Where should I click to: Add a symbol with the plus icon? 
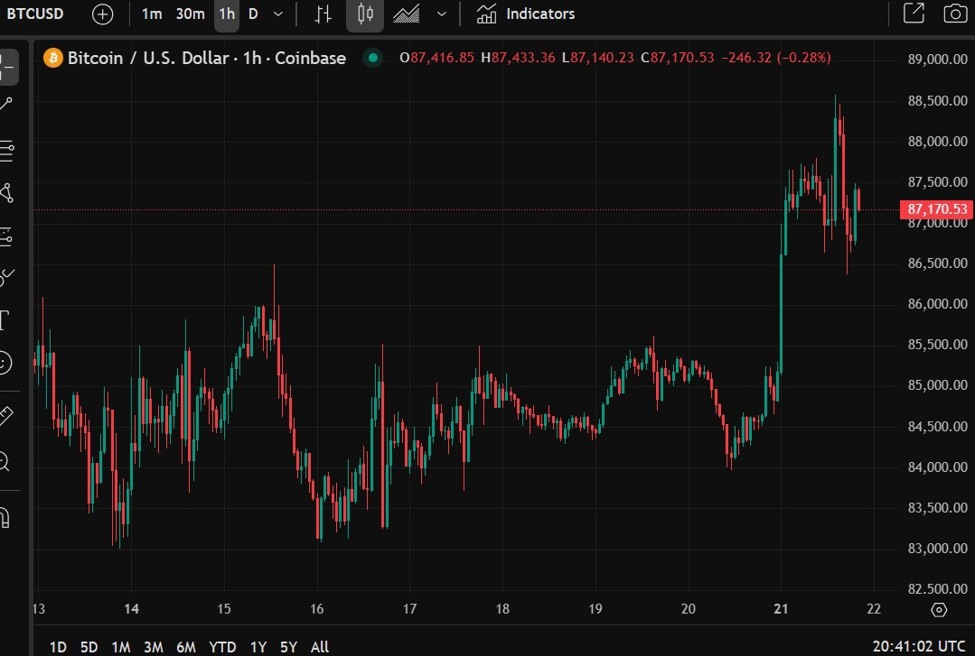tap(103, 14)
